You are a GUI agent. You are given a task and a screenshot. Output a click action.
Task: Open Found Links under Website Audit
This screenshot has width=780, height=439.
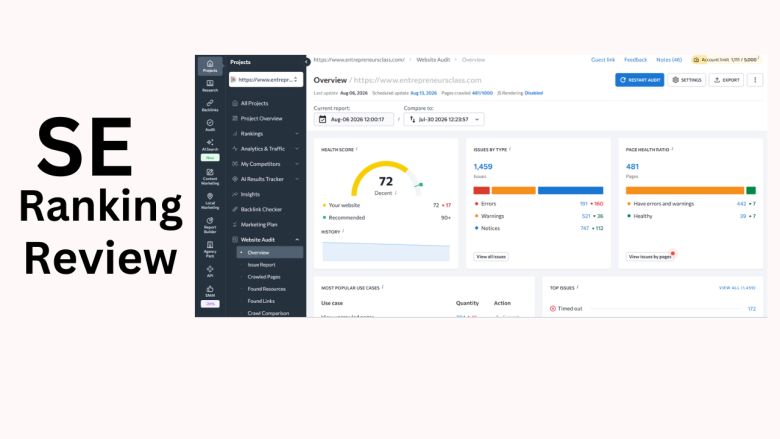(x=261, y=301)
